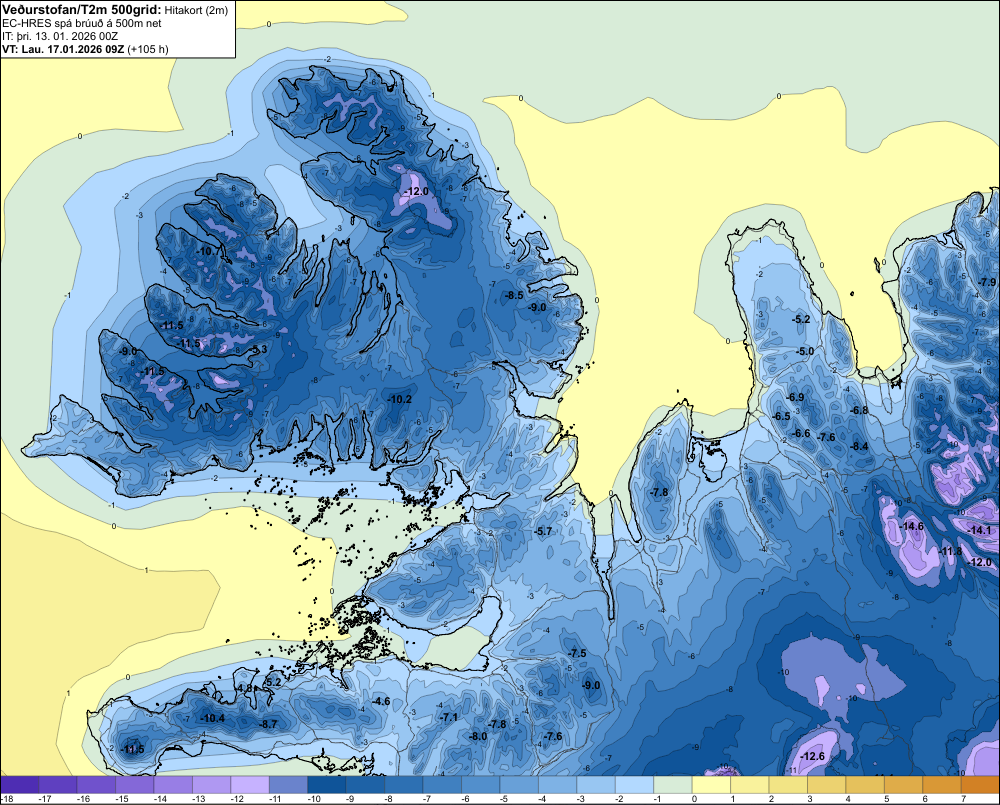Click the "-11.8" temperature value on the map
The height and width of the screenshot is (805, 1000).
952,551
